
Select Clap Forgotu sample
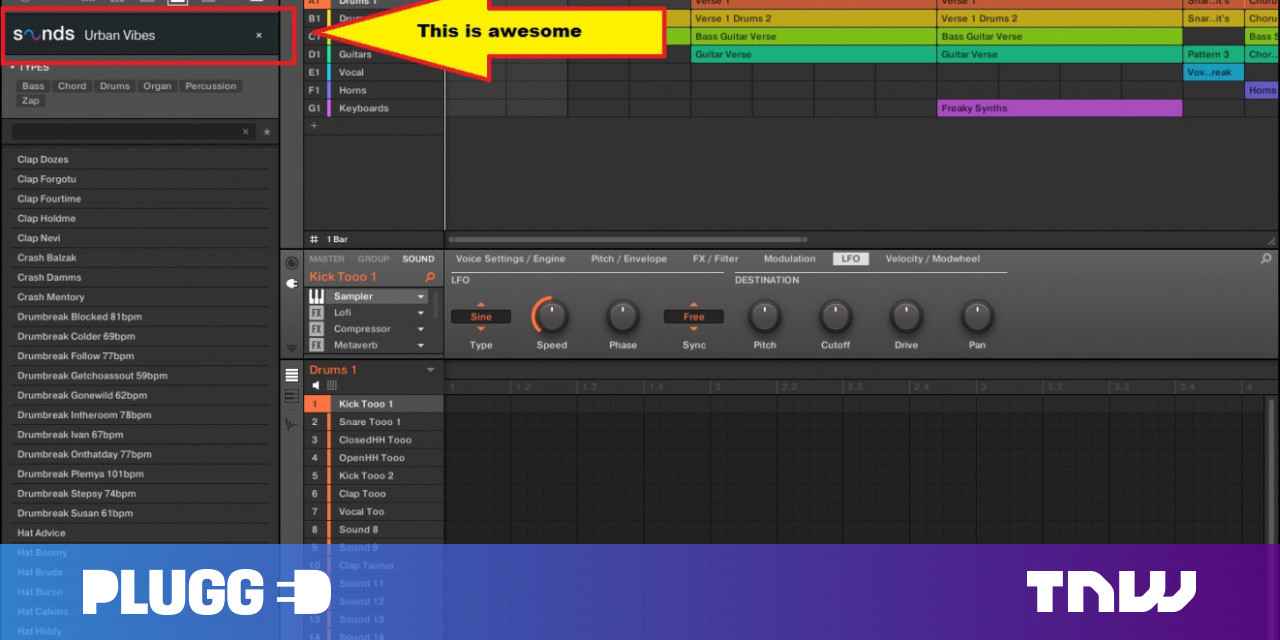pos(141,179)
